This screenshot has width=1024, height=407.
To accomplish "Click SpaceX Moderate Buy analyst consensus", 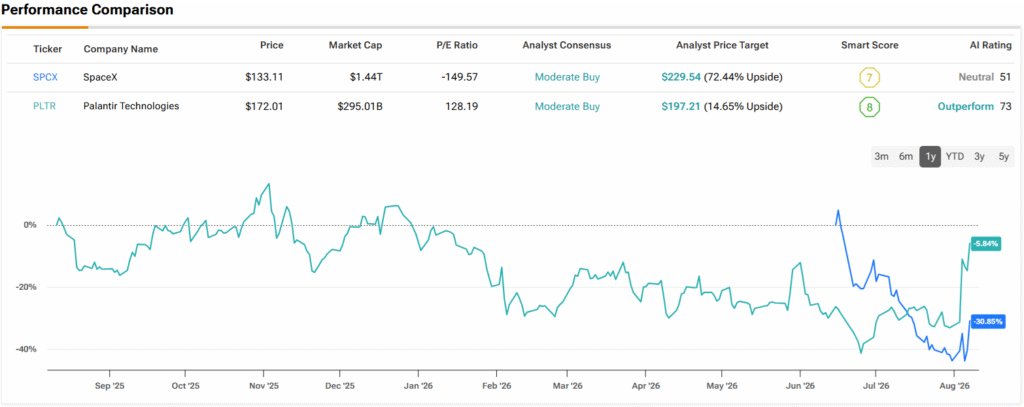I will [x=567, y=77].
